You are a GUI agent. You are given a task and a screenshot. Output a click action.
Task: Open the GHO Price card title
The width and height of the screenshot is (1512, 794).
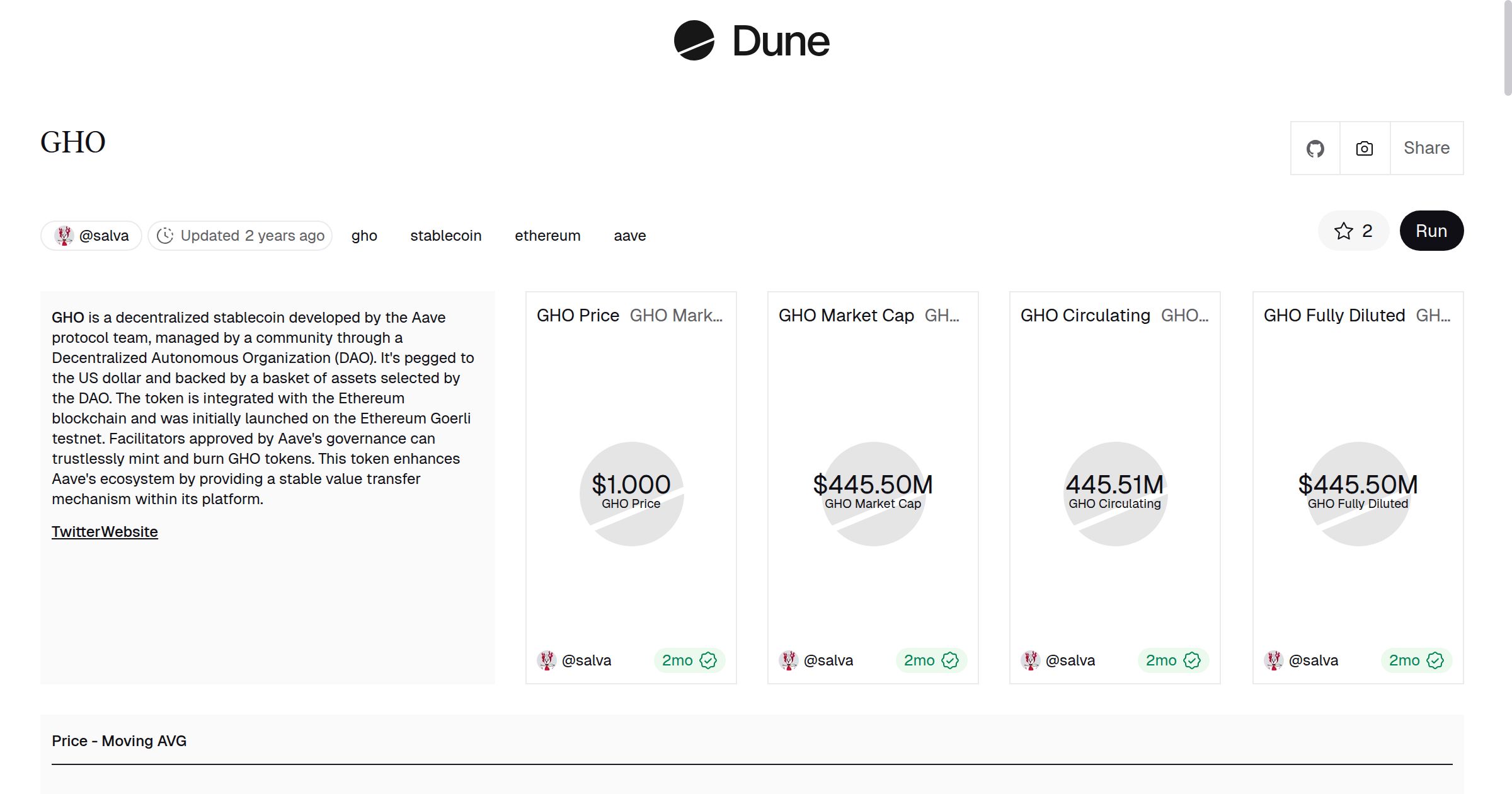pos(578,316)
